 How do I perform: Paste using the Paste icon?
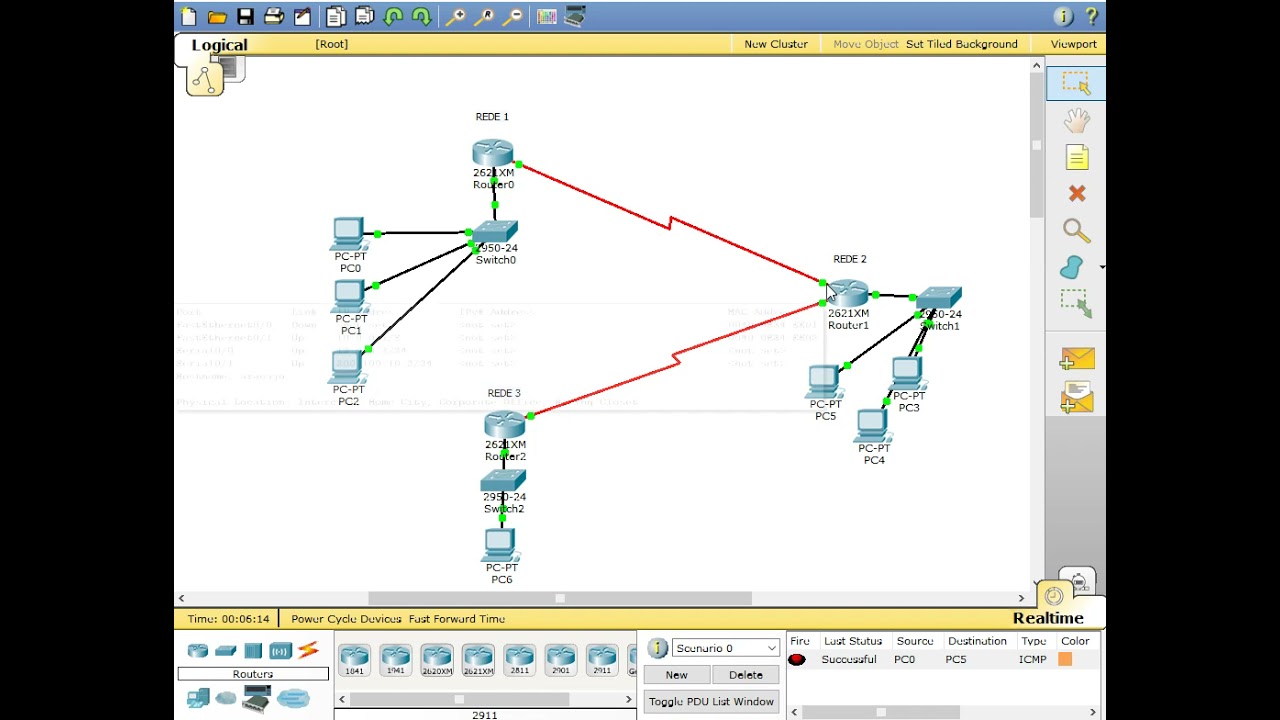(x=364, y=17)
